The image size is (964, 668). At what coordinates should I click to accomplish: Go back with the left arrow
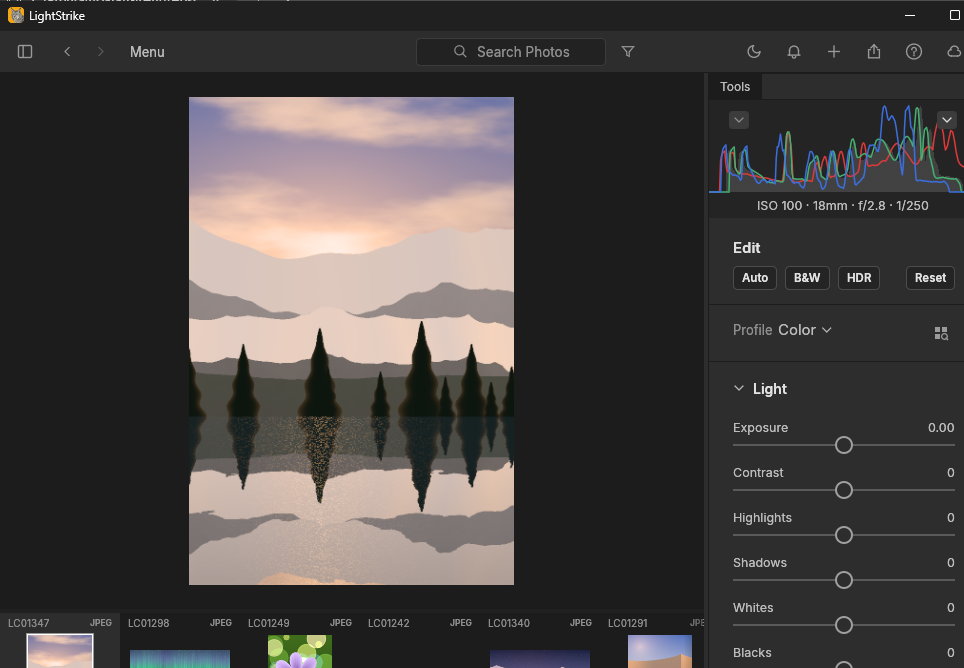[67, 52]
